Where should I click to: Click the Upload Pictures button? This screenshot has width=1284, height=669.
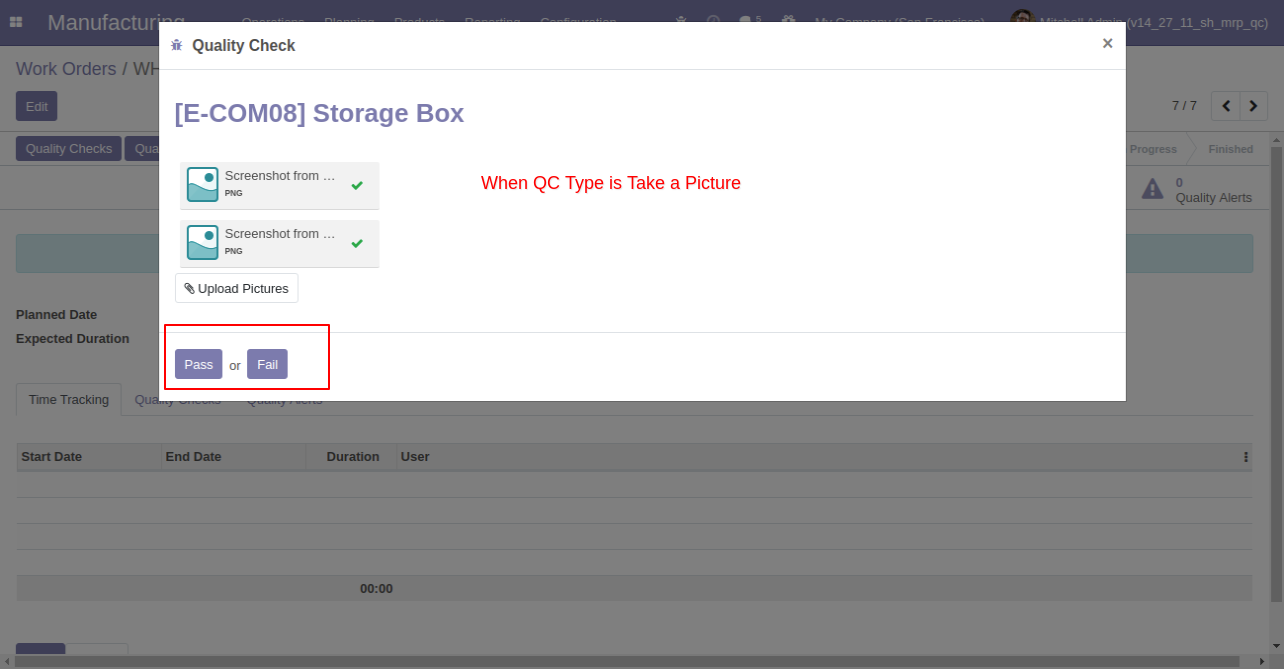[x=237, y=288]
